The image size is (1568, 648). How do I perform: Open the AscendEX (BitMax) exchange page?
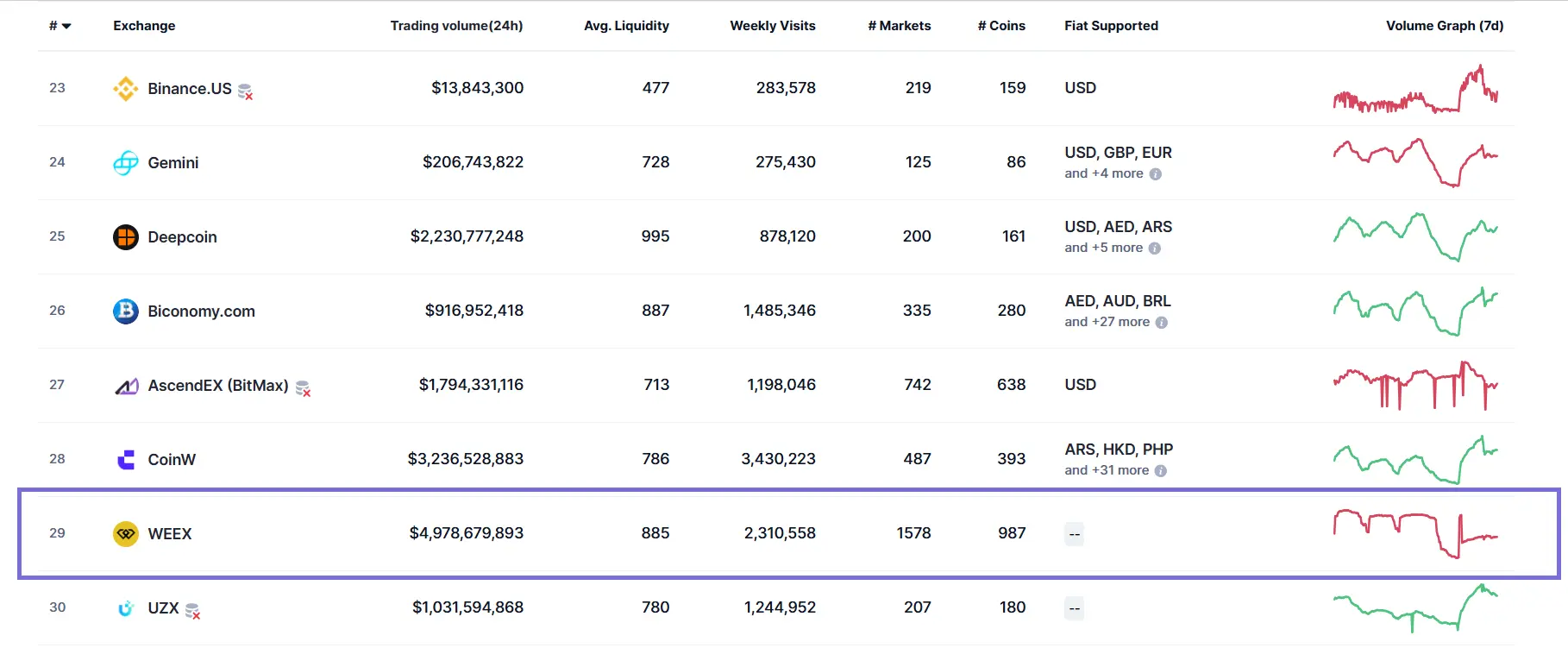218,386
